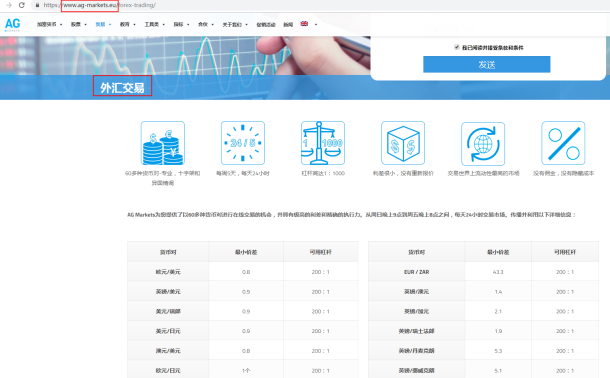Click the 1.4 spread value

click(x=498, y=292)
